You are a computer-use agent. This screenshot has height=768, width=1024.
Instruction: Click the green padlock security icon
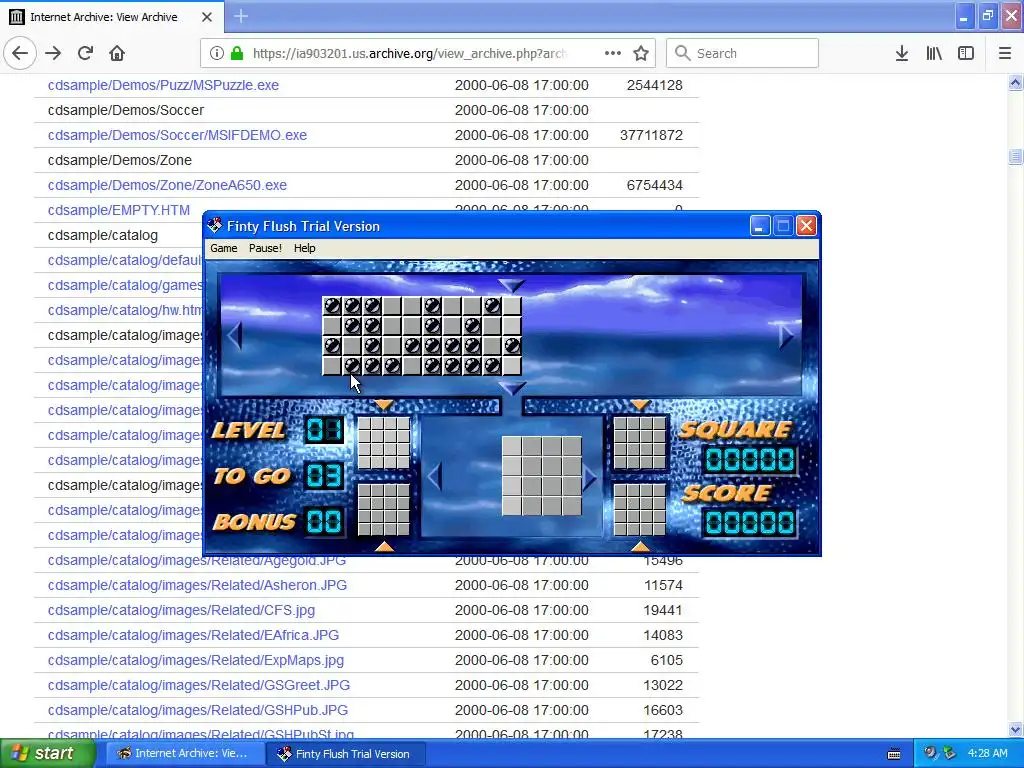coord(237,54)
